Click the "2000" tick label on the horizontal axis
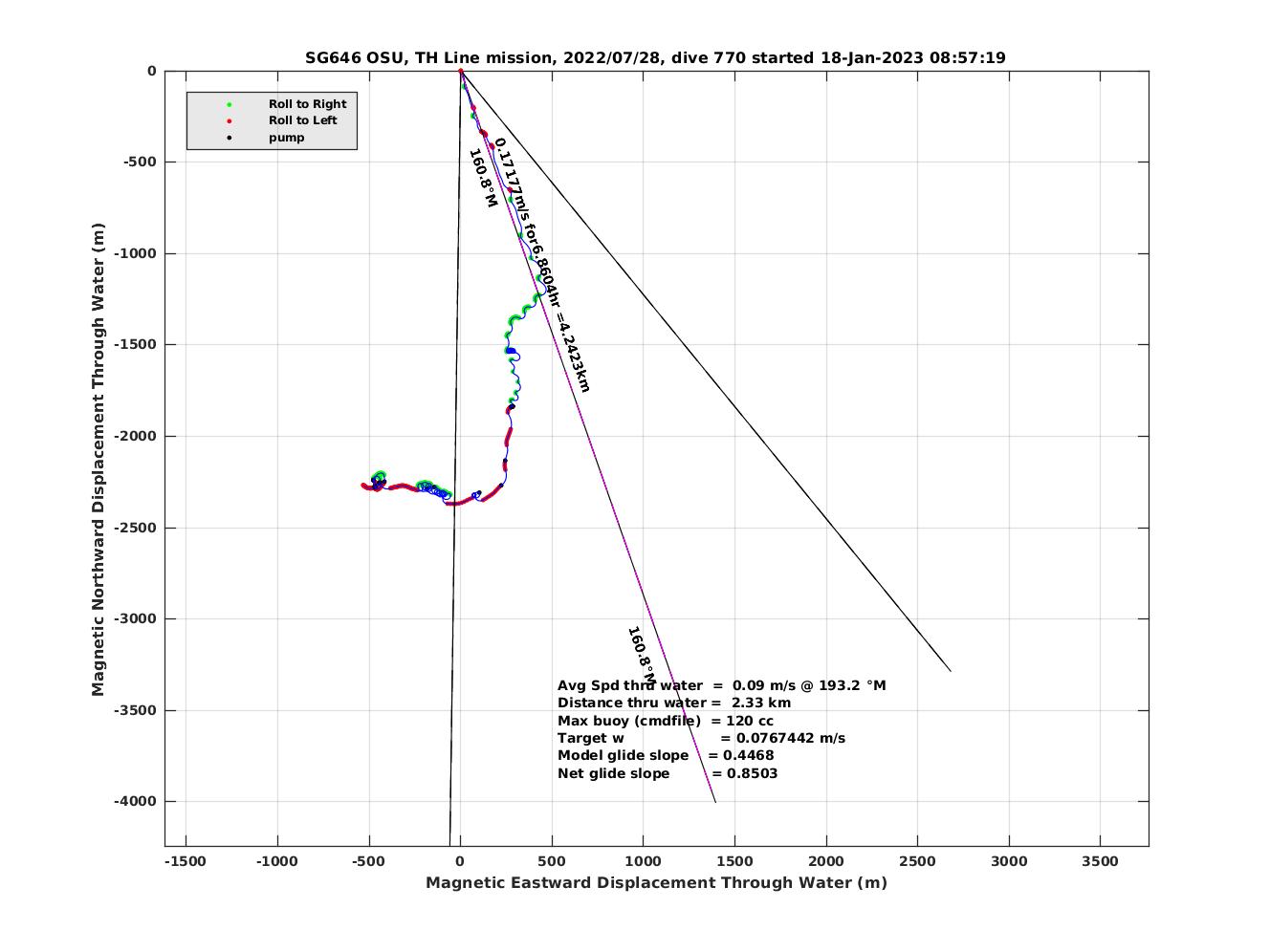The width and height of the screenshot is (1270, 952). [826, 861]
